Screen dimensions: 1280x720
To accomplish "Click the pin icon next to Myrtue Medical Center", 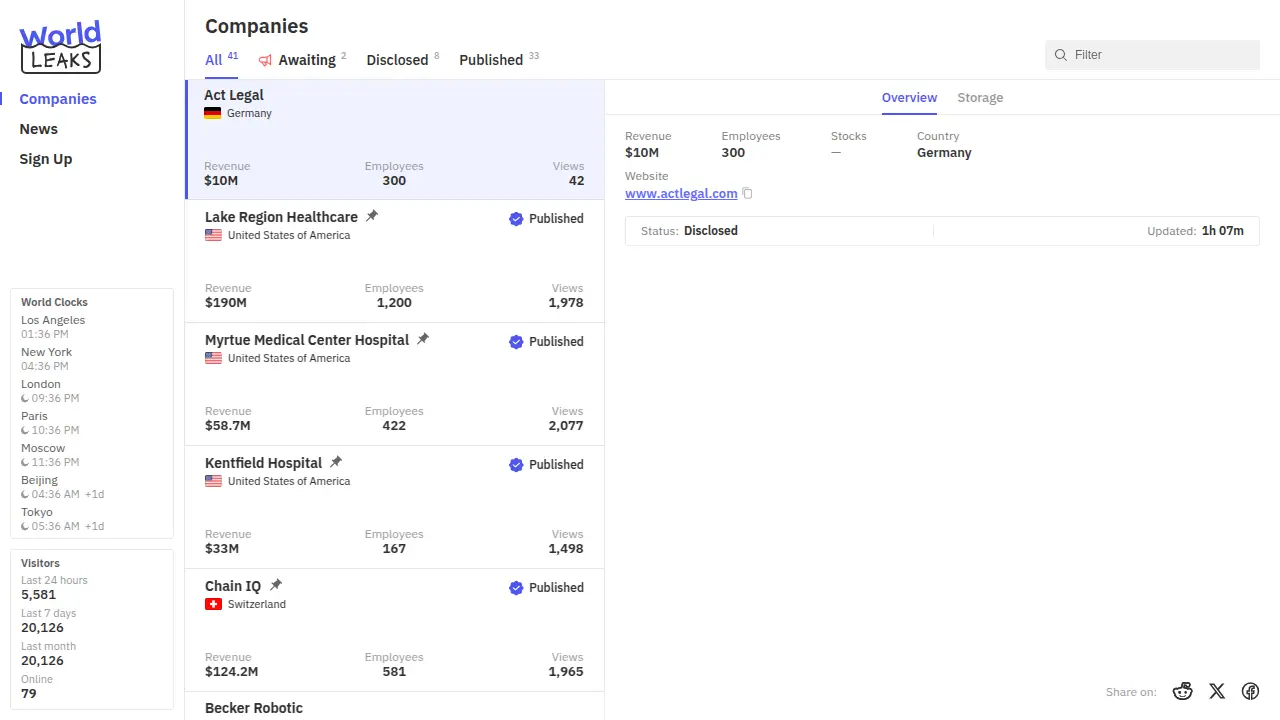I will pyautogui.click(x=423, y=339).
